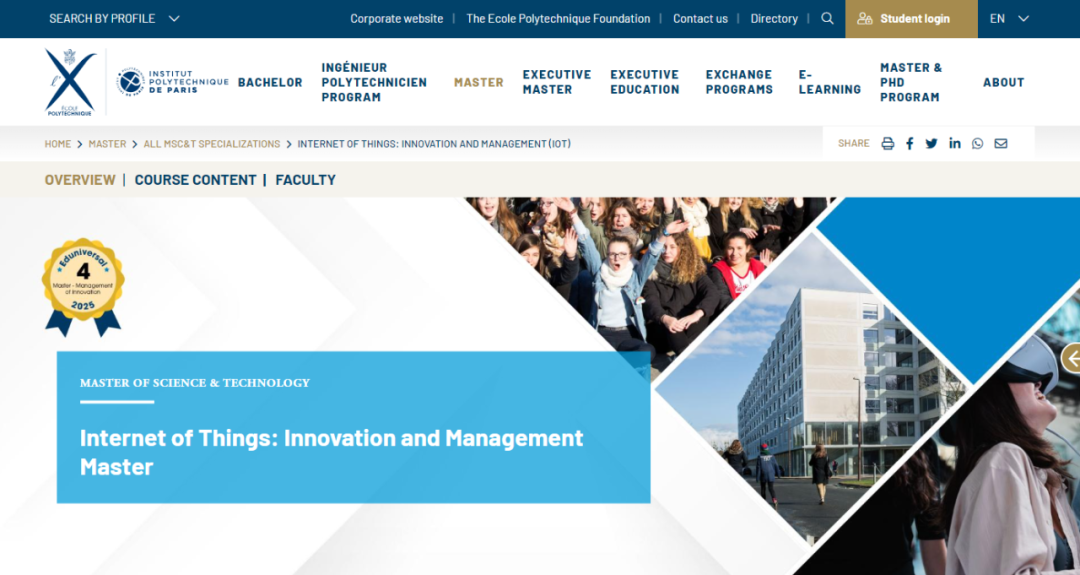
Task: Click the print page icon
Action: 888,143
